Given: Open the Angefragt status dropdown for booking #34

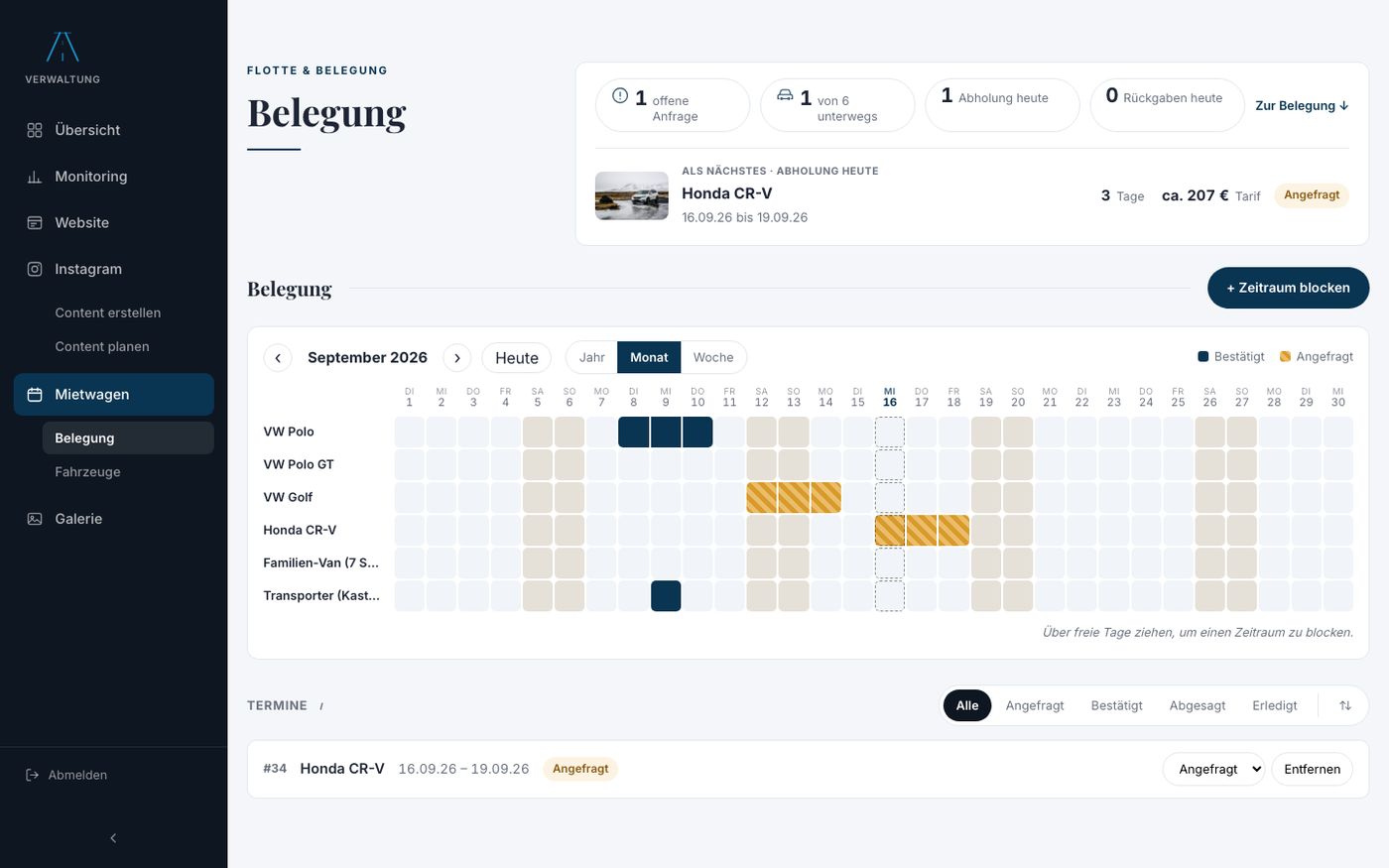Looking at the screenshot, I should tap(1213, 769).
